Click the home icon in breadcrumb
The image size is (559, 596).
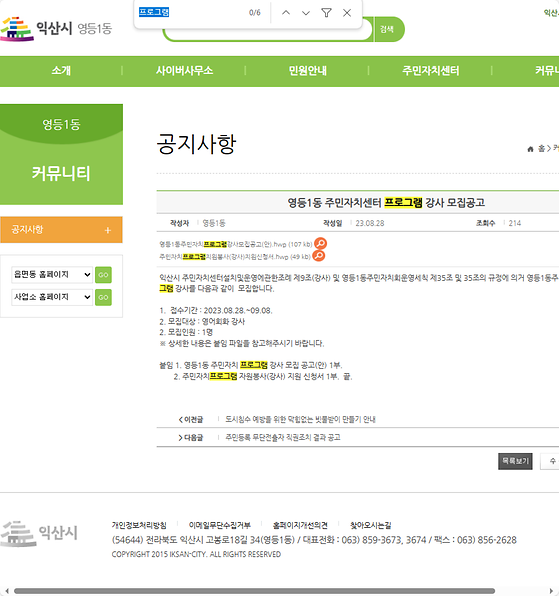tap(530, 149)
